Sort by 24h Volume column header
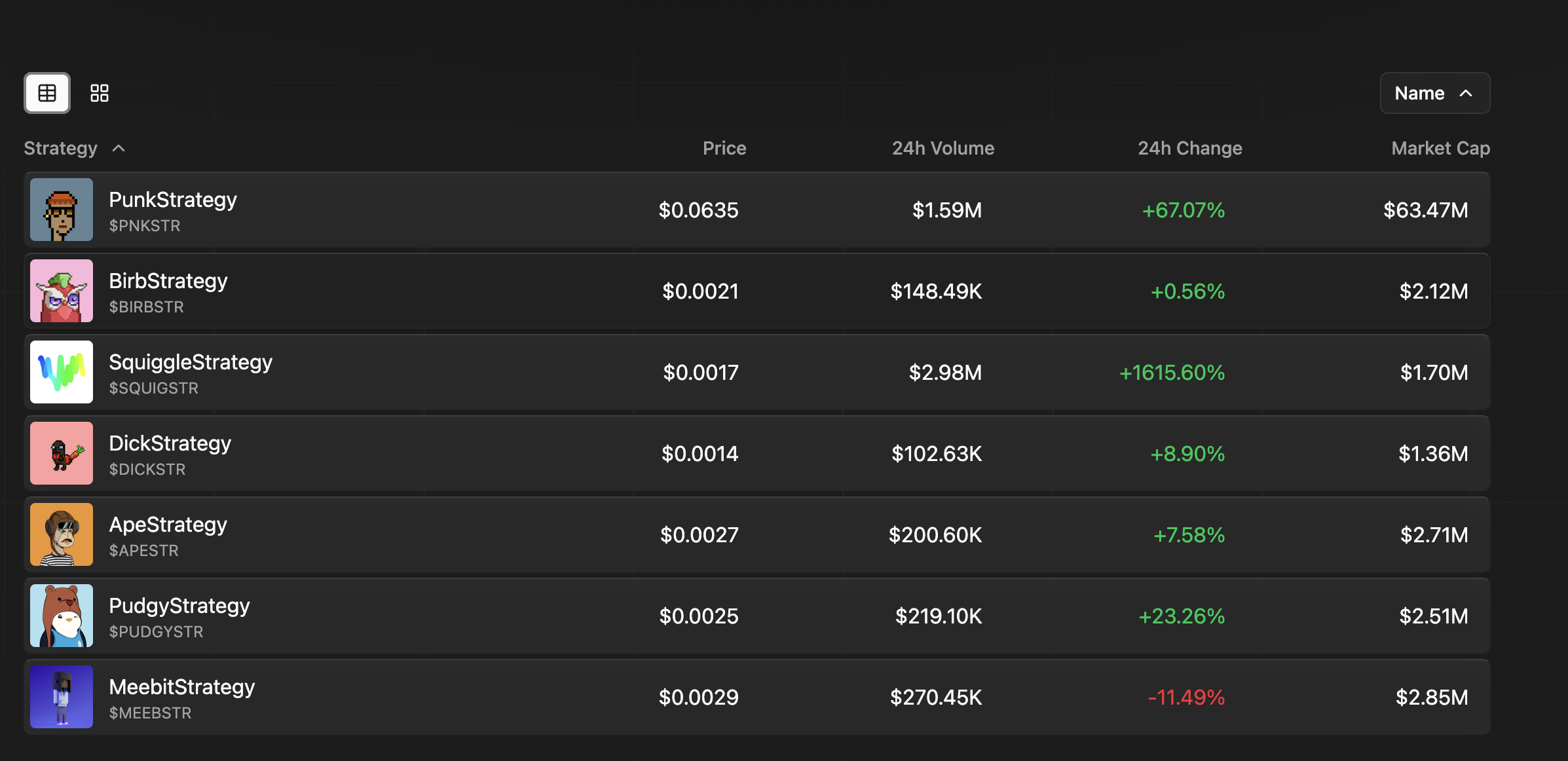The height and width of the screenshot is (761, 1568). pos(943,149)
